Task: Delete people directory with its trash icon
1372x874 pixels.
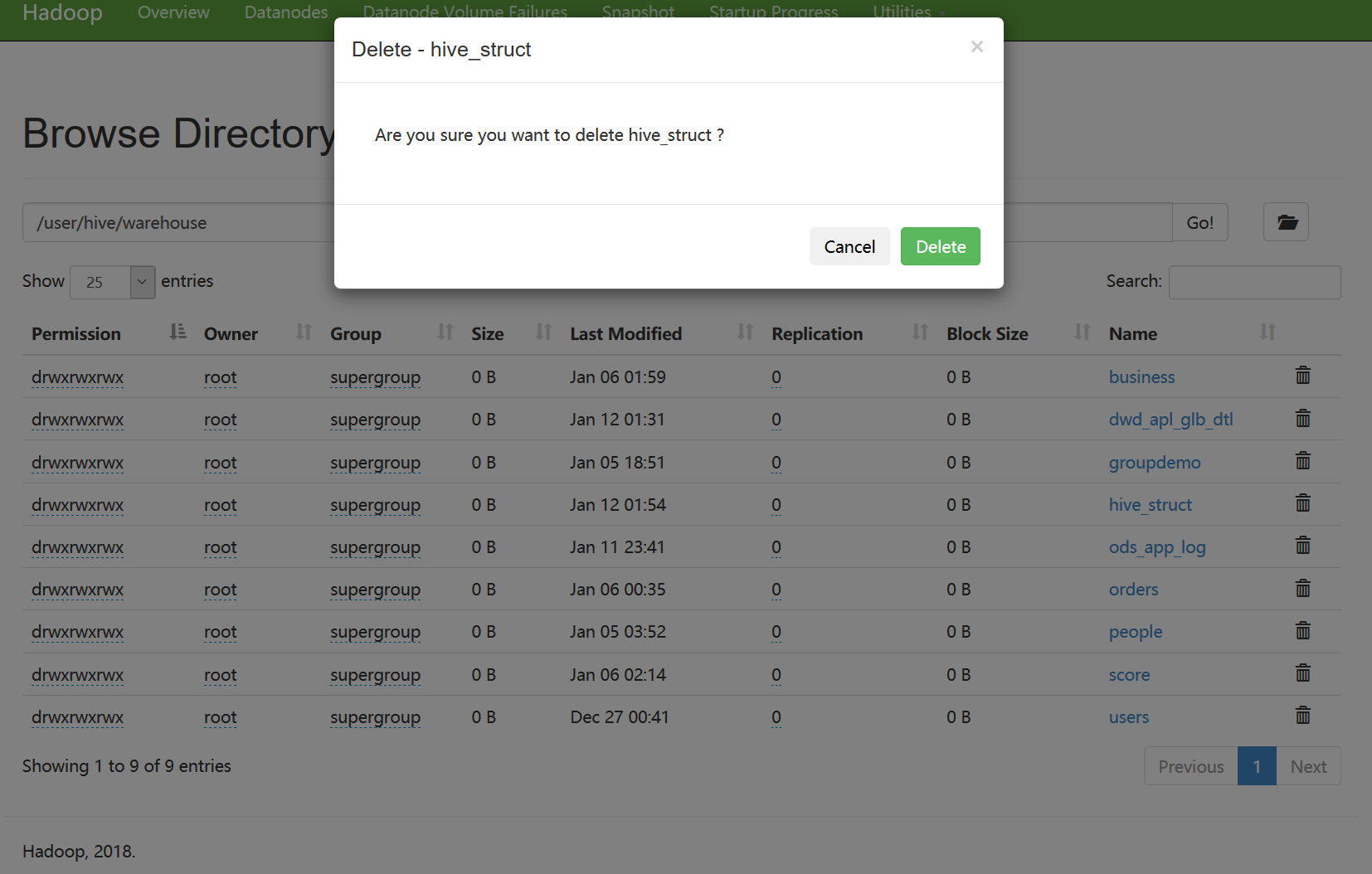Action: point(1302,631)
